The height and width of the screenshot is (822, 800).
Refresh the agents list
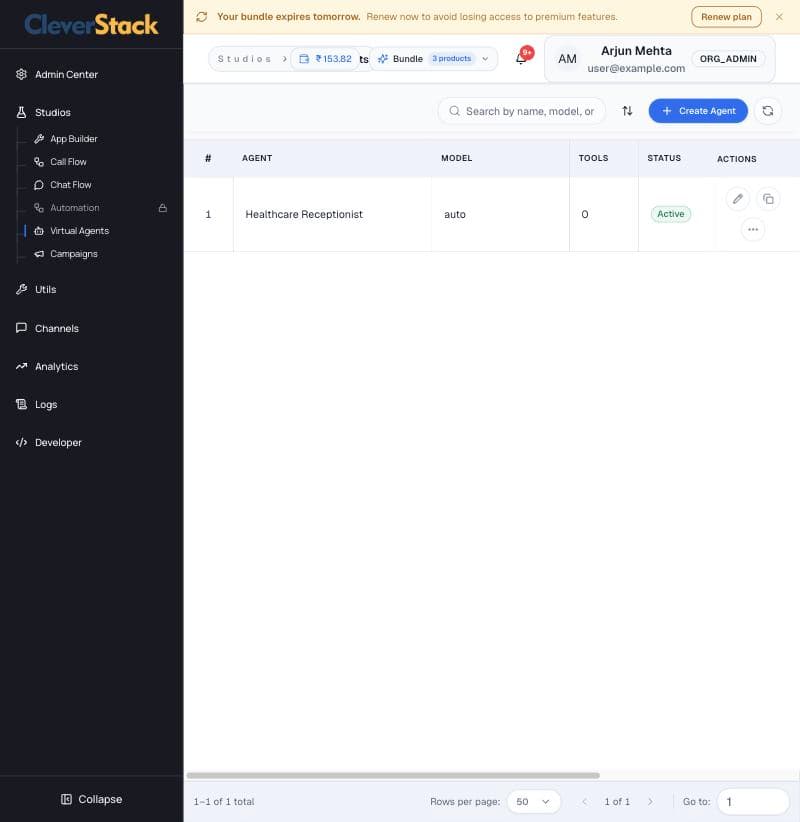(x=767, y=111)
